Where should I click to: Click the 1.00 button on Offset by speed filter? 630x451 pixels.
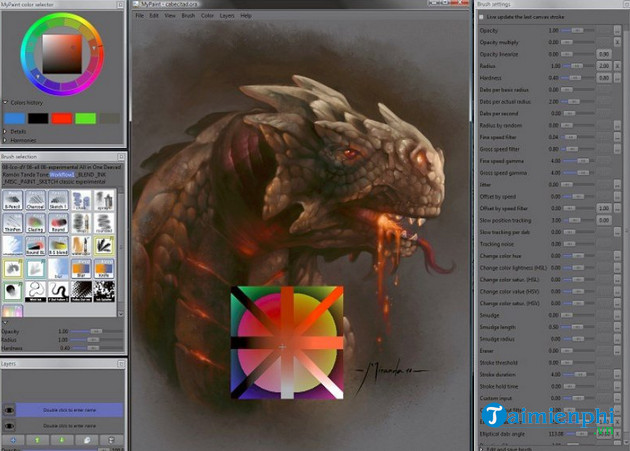coord(604,208)
